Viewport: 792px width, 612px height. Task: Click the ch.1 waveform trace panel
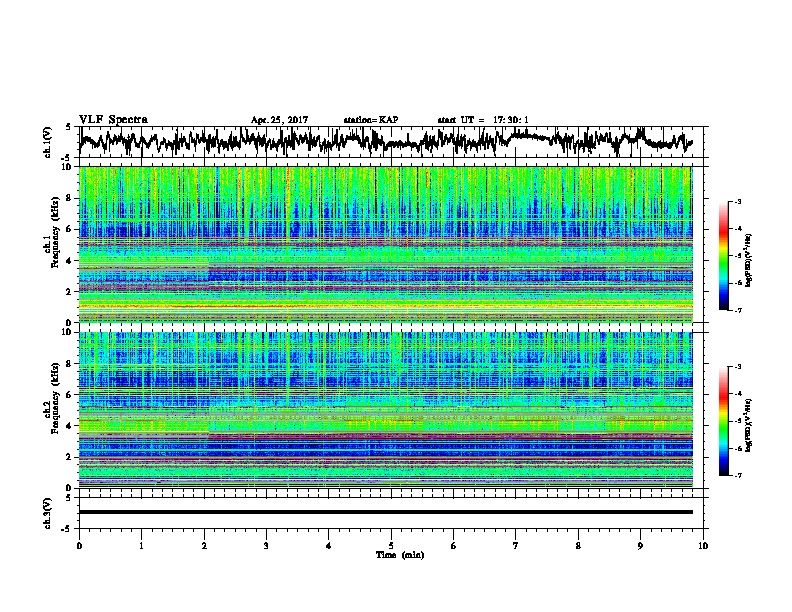pyautogui.click(x=393, y=142)
